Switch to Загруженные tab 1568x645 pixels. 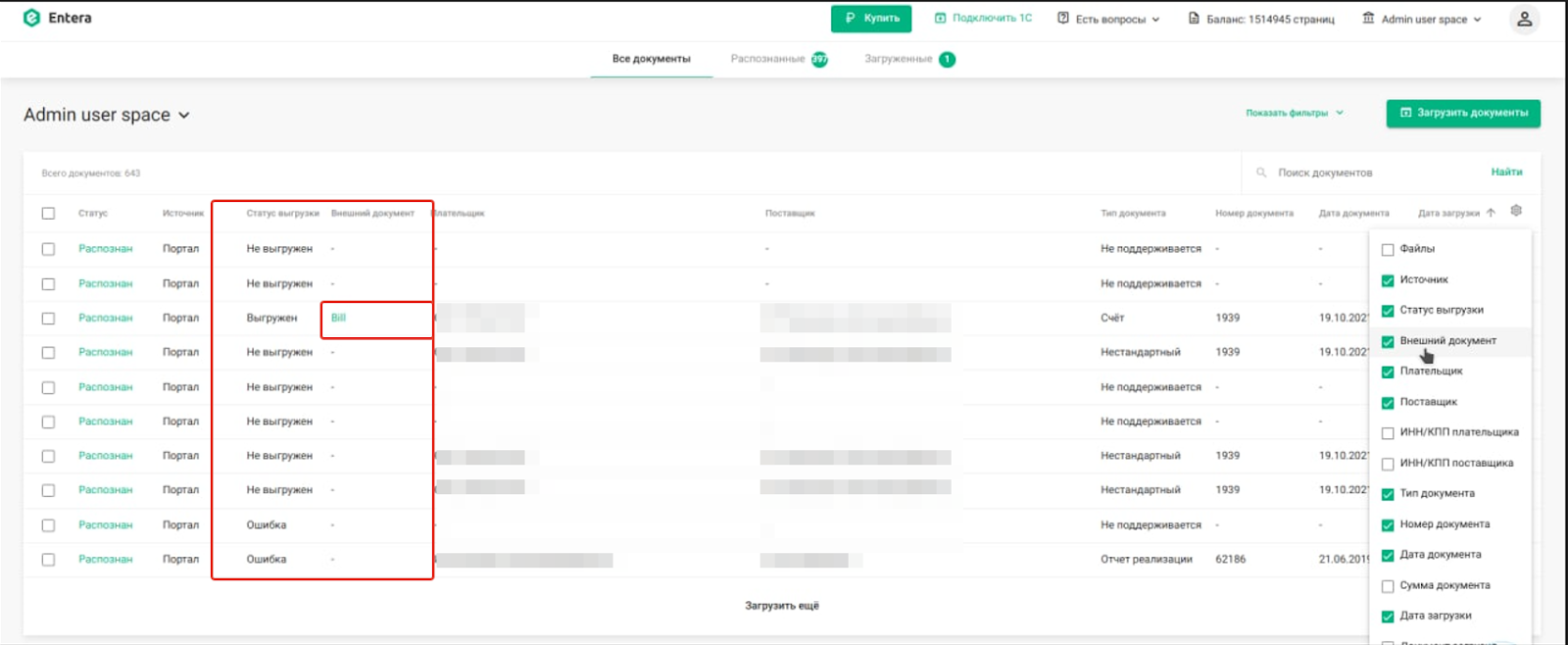coord(898,59)
